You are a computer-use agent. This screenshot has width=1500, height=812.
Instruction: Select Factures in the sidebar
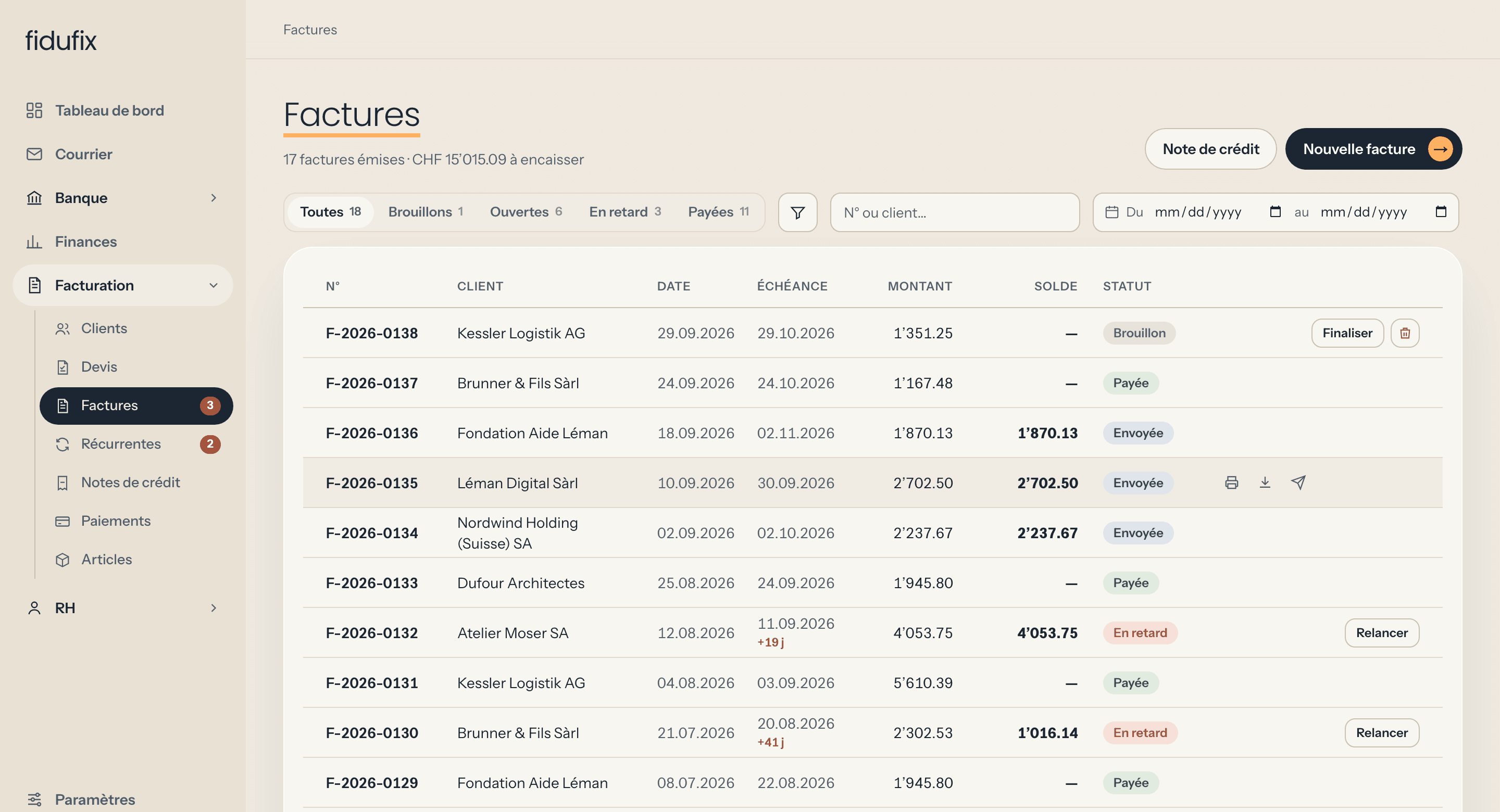click(x=136, y=405)
